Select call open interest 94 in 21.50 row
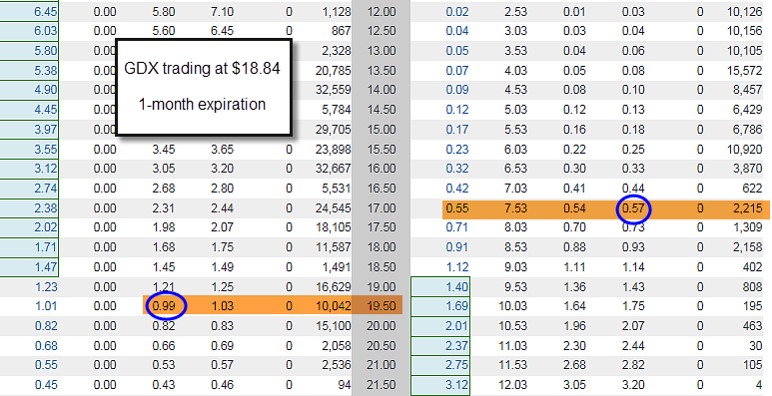The width and height of the screenshot is (772, 396). click(x=345, y=385)
